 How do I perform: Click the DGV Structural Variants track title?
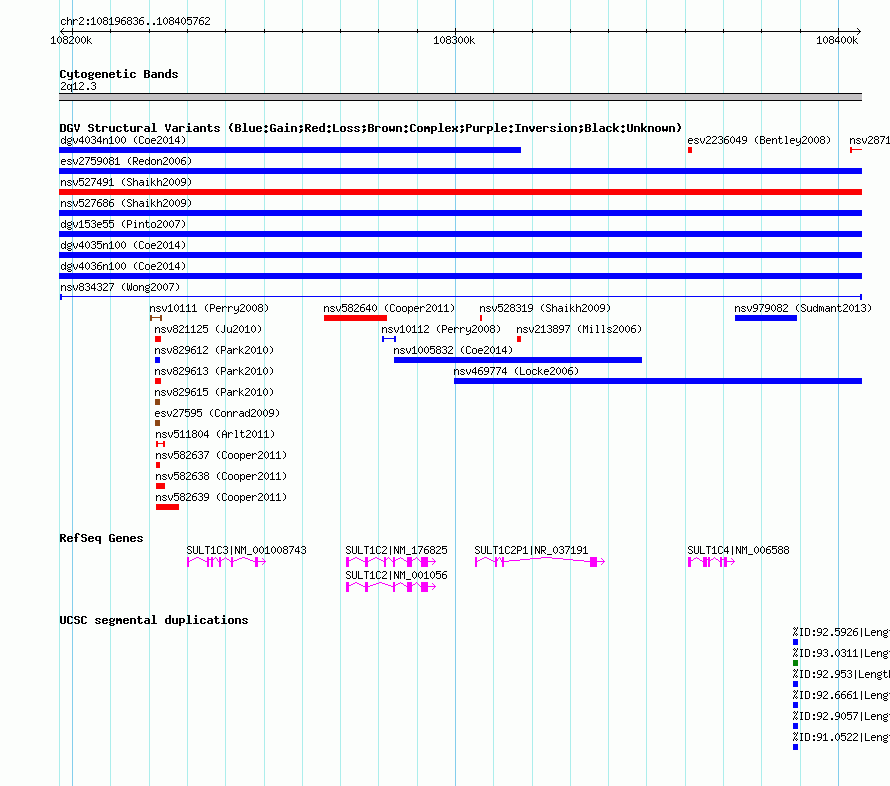(371, 128)
